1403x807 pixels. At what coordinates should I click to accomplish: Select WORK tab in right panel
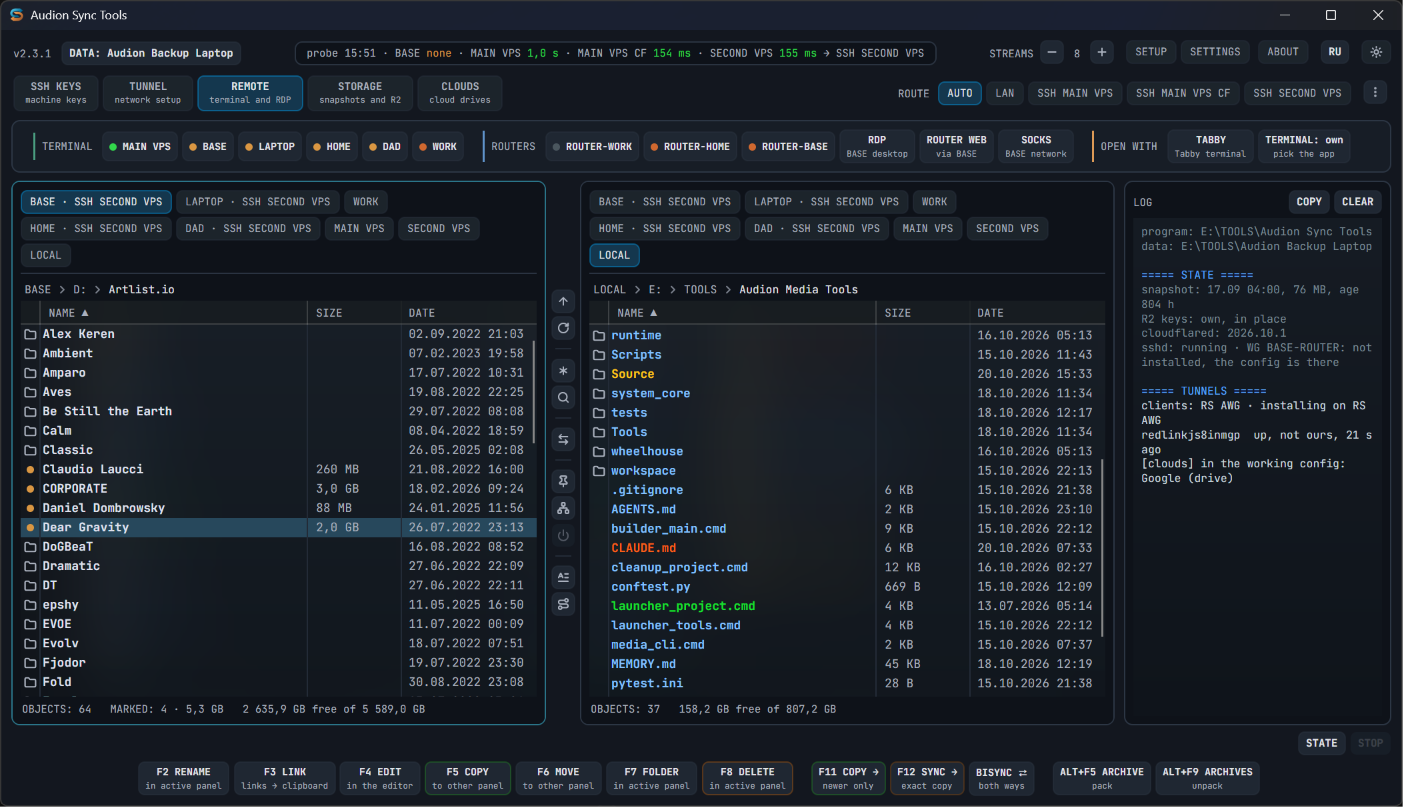pos(934,202)
